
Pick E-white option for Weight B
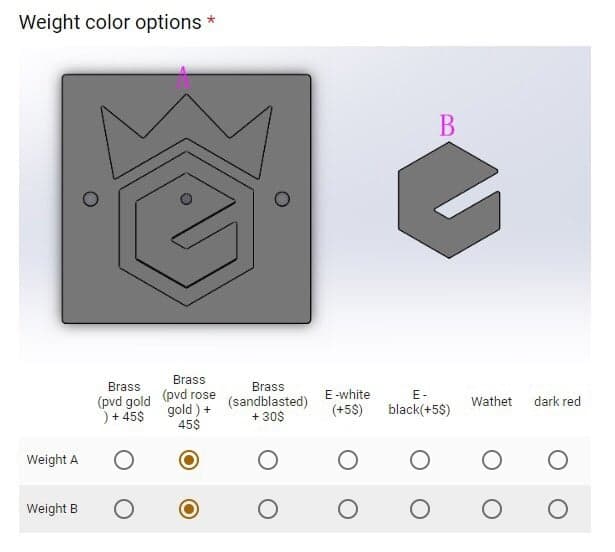point(348,509)
